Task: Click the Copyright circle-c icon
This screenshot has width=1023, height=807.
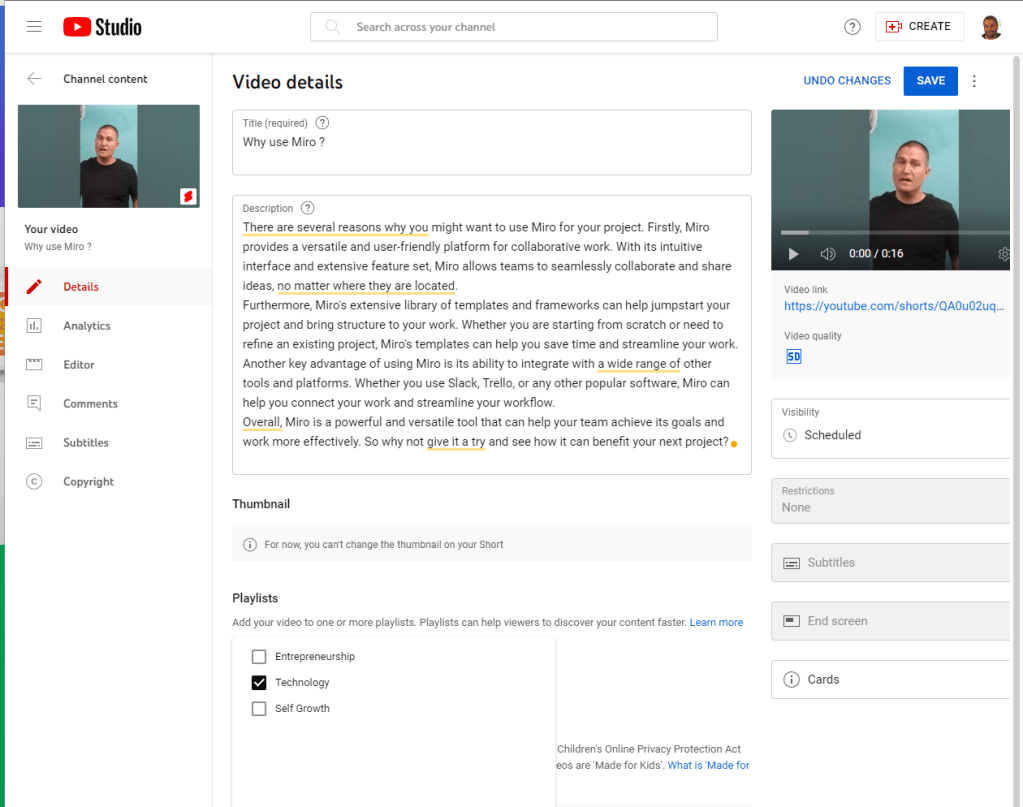Action: pyautogui.click(x=34, y=481)
